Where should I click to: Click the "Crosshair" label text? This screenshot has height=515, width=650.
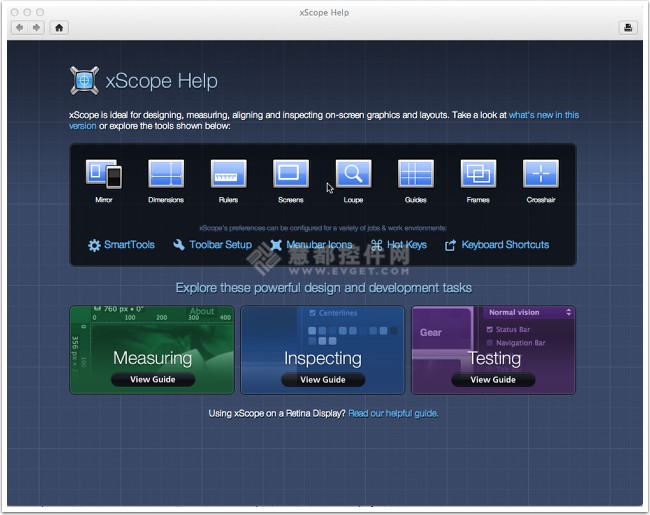[541, 200]
